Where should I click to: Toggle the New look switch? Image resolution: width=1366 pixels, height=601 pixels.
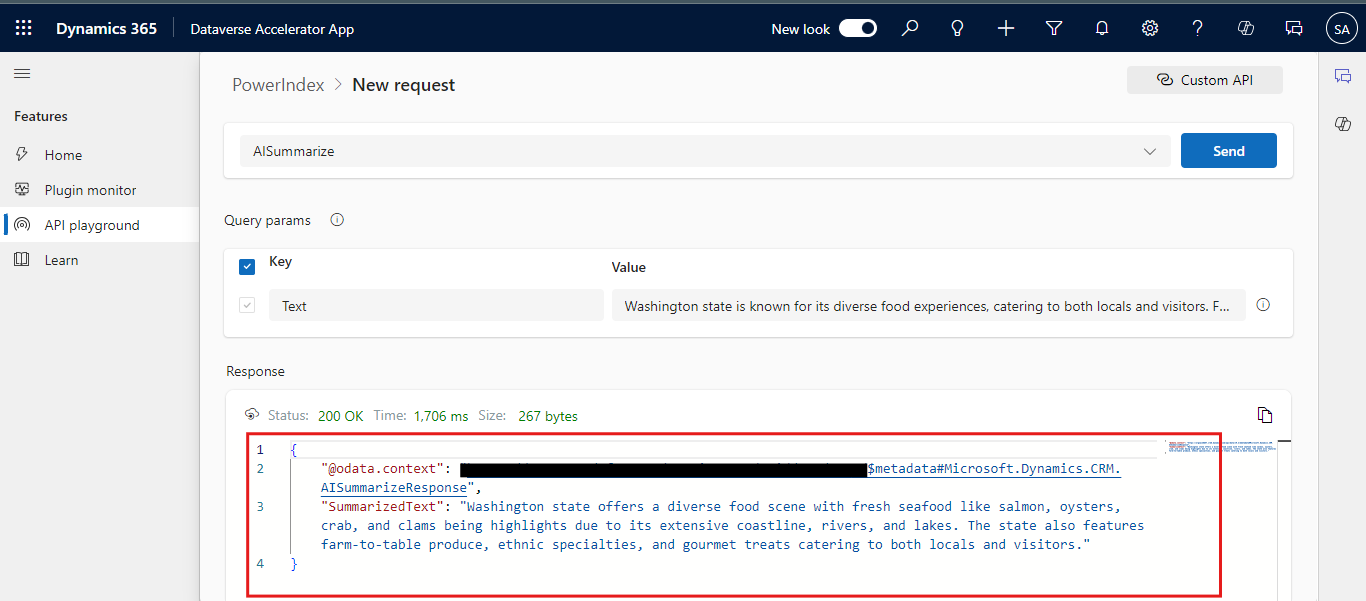[857, 29]
